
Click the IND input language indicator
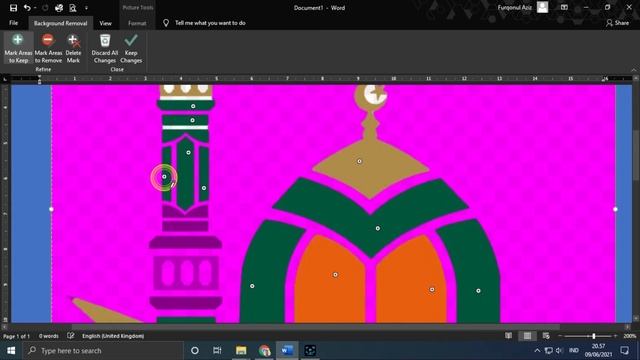[x=573, y=351]
